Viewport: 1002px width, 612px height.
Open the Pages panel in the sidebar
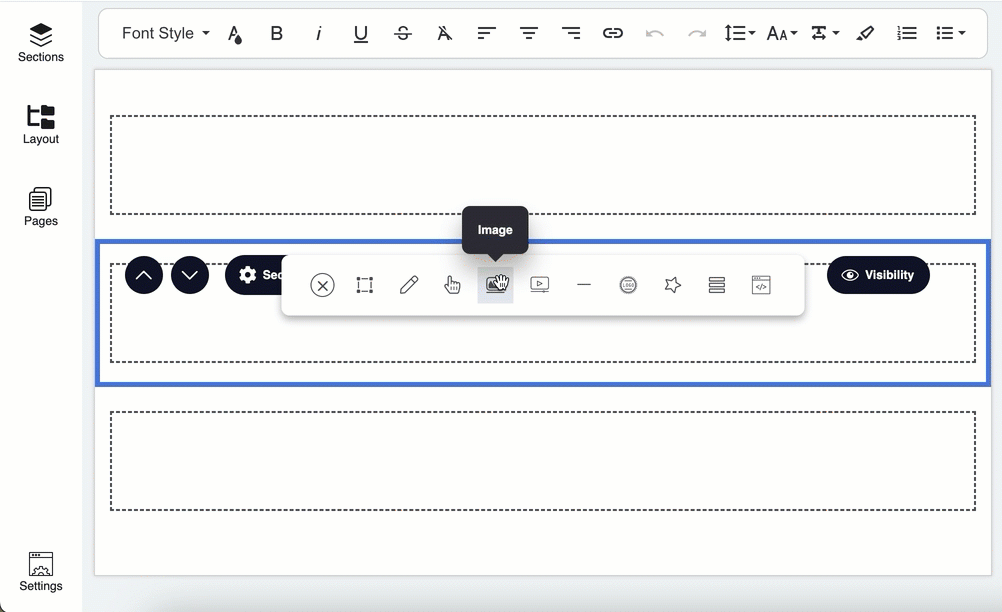click(40, 207)
